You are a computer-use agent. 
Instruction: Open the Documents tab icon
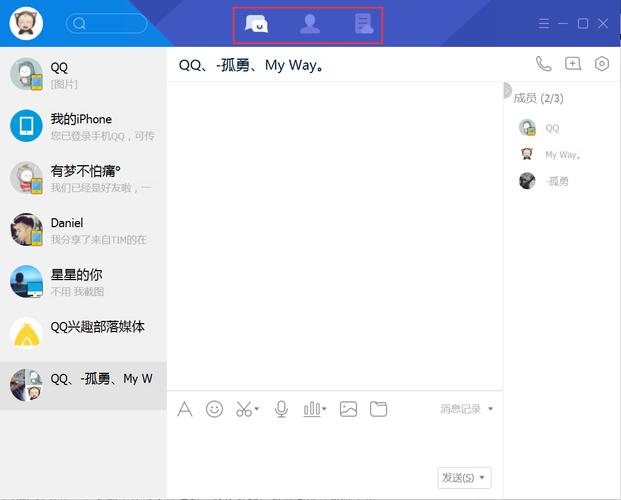(x=364, y=24)
